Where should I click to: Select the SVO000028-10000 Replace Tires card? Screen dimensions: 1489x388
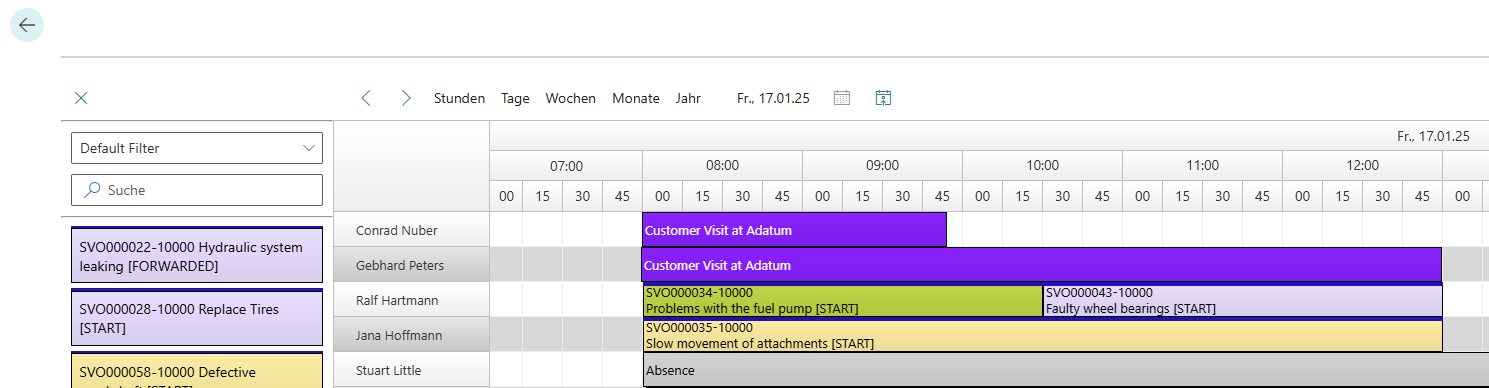click(197, 317)
